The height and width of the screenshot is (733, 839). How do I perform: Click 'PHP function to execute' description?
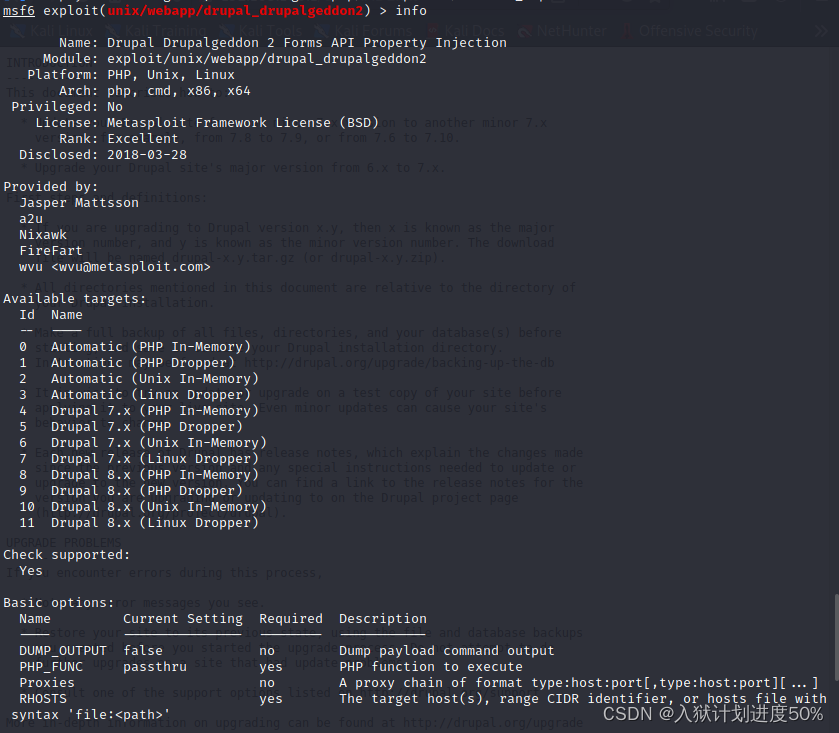(430, 667)
